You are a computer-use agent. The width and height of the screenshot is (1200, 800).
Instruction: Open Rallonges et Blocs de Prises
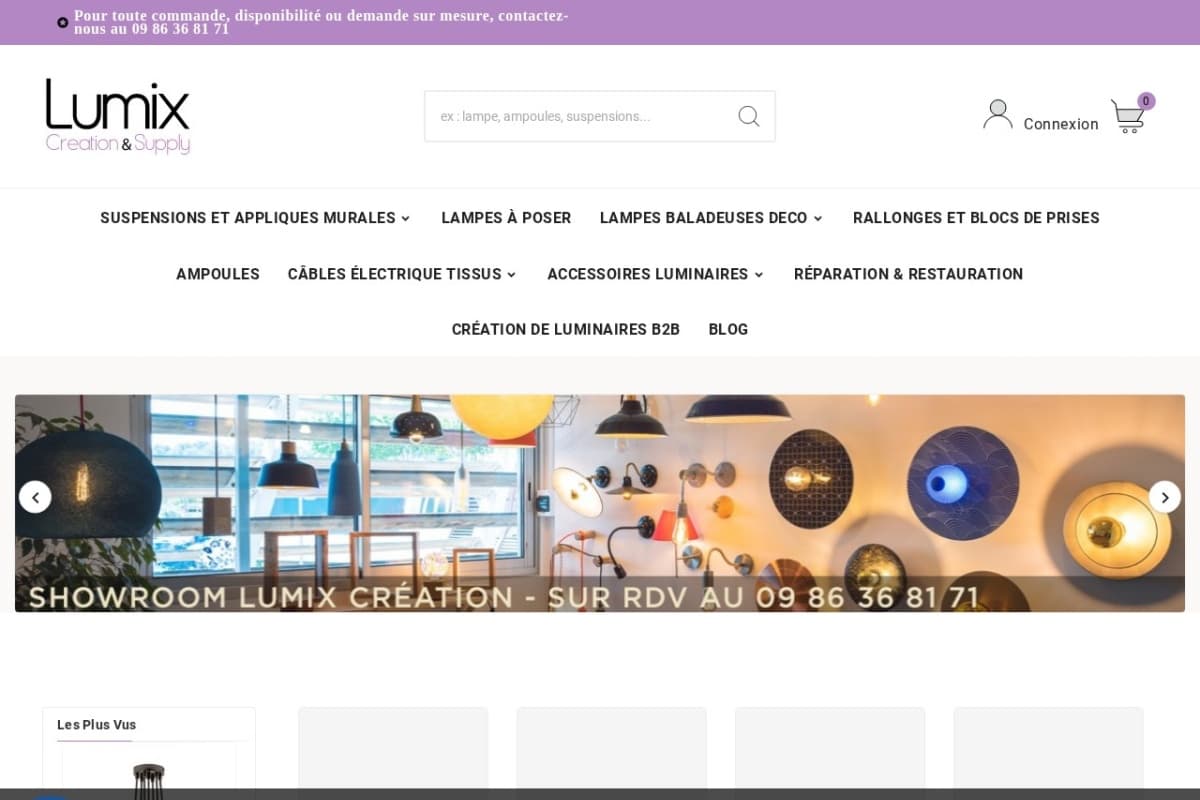976,218
